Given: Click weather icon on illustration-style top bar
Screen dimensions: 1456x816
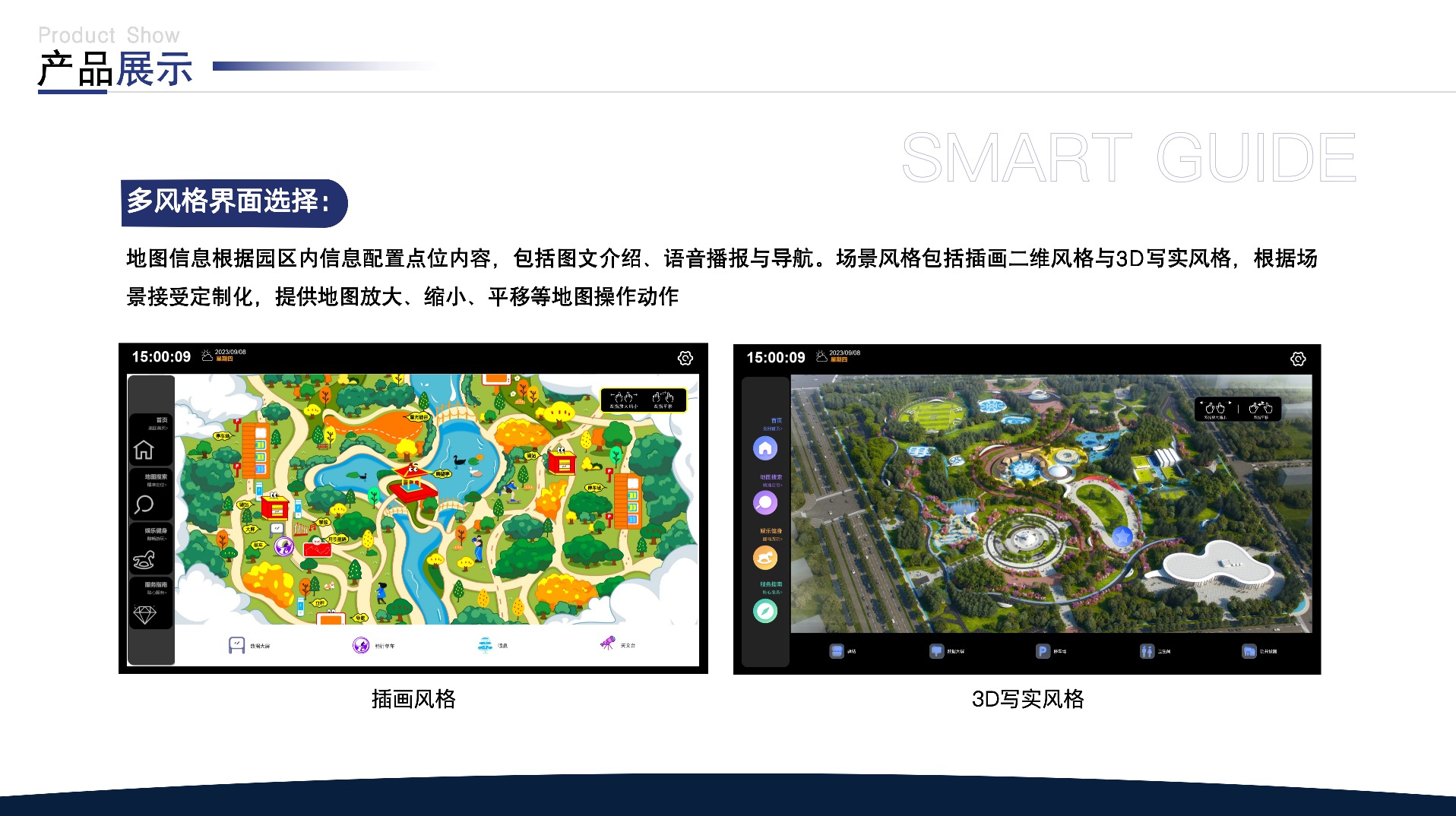Looking at the screenshot, I should (207, 356).
